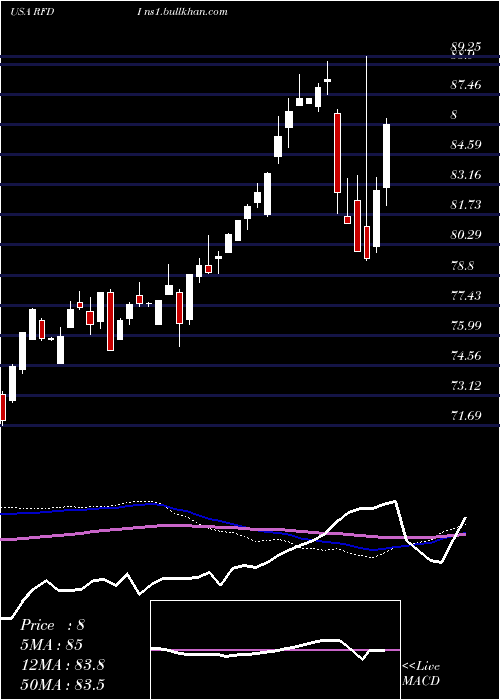Click the 'Price : 8' readout

click(x=52, y=625)
